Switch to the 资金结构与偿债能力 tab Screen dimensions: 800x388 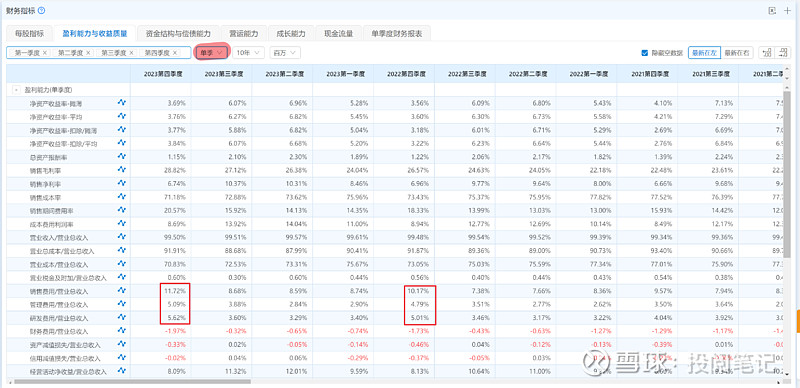point(178,34)
